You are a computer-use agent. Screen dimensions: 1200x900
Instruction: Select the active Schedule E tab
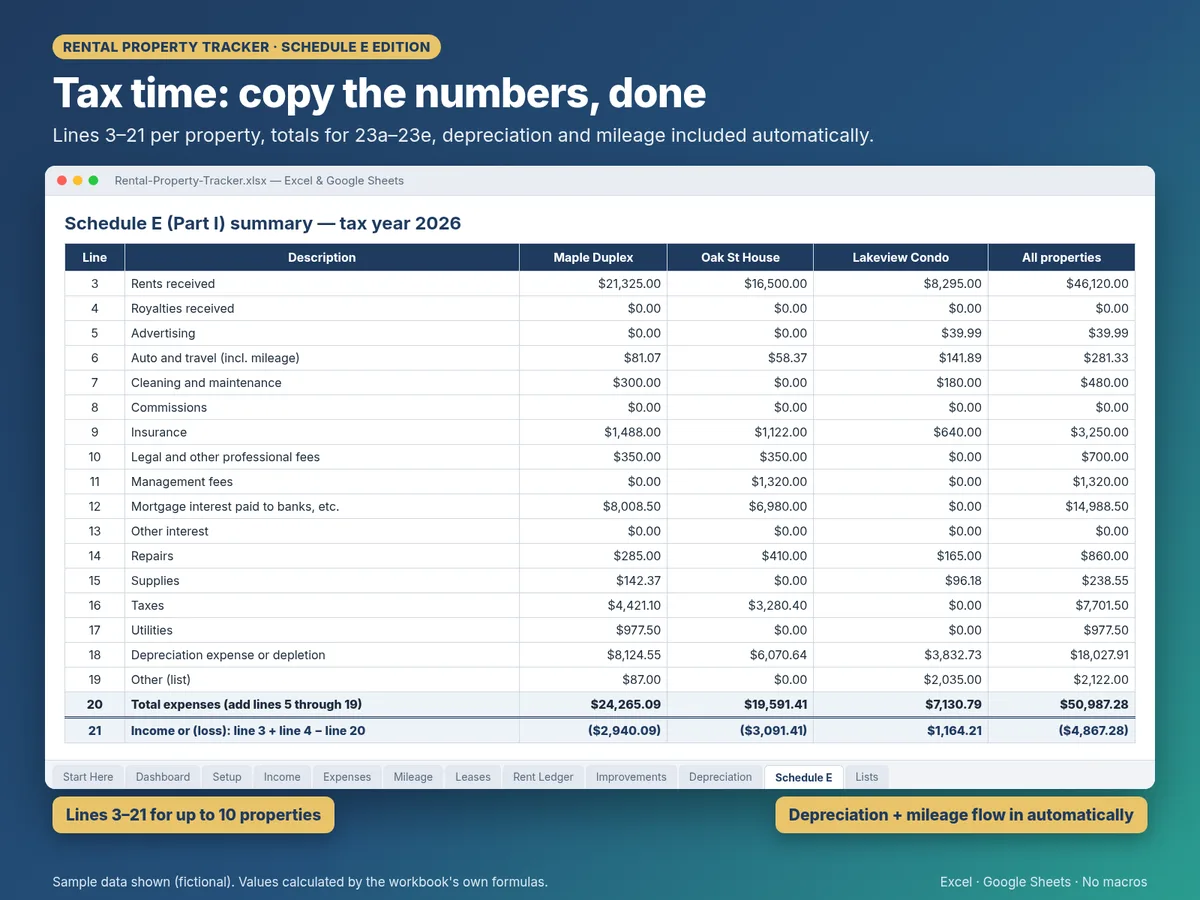click(803, 777)
